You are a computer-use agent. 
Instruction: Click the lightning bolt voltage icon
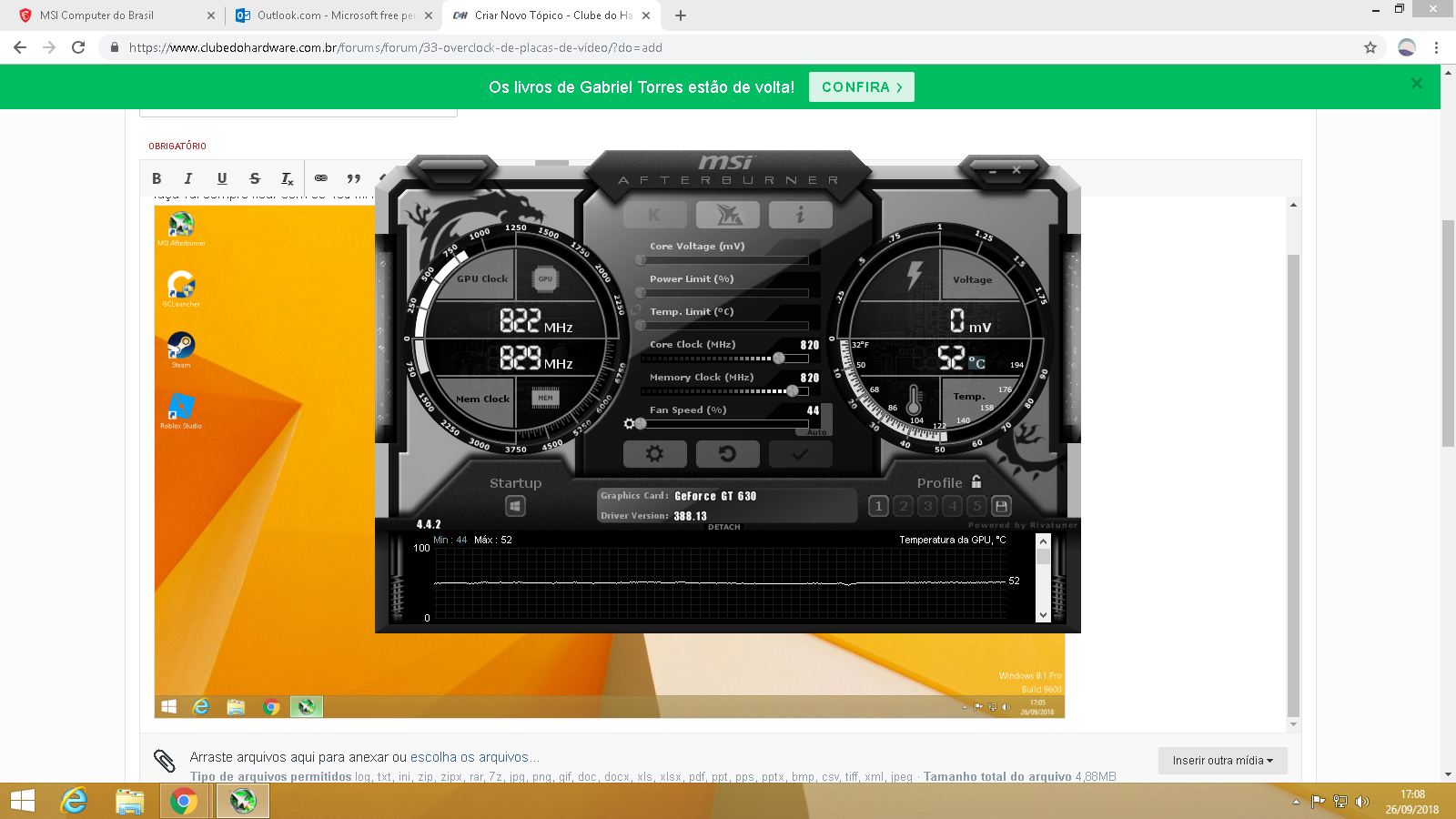(x=915, y=275)
